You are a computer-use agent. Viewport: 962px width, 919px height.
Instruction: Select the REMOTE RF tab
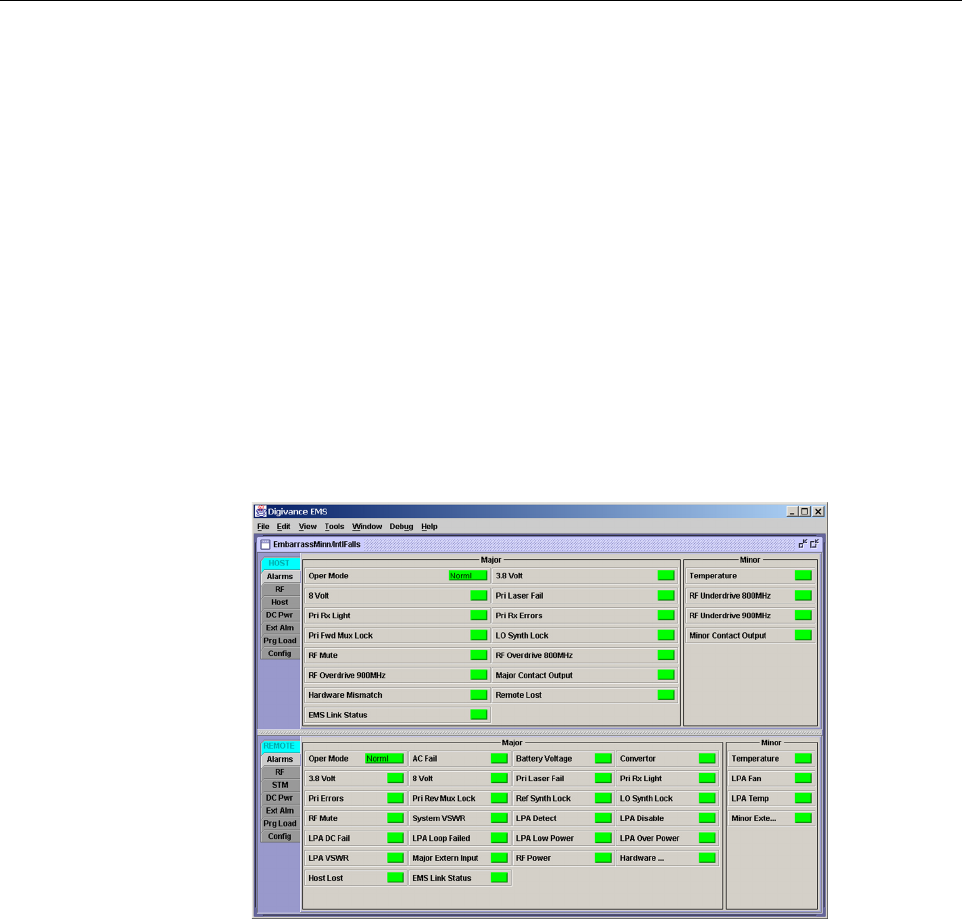tap(280, 772)
